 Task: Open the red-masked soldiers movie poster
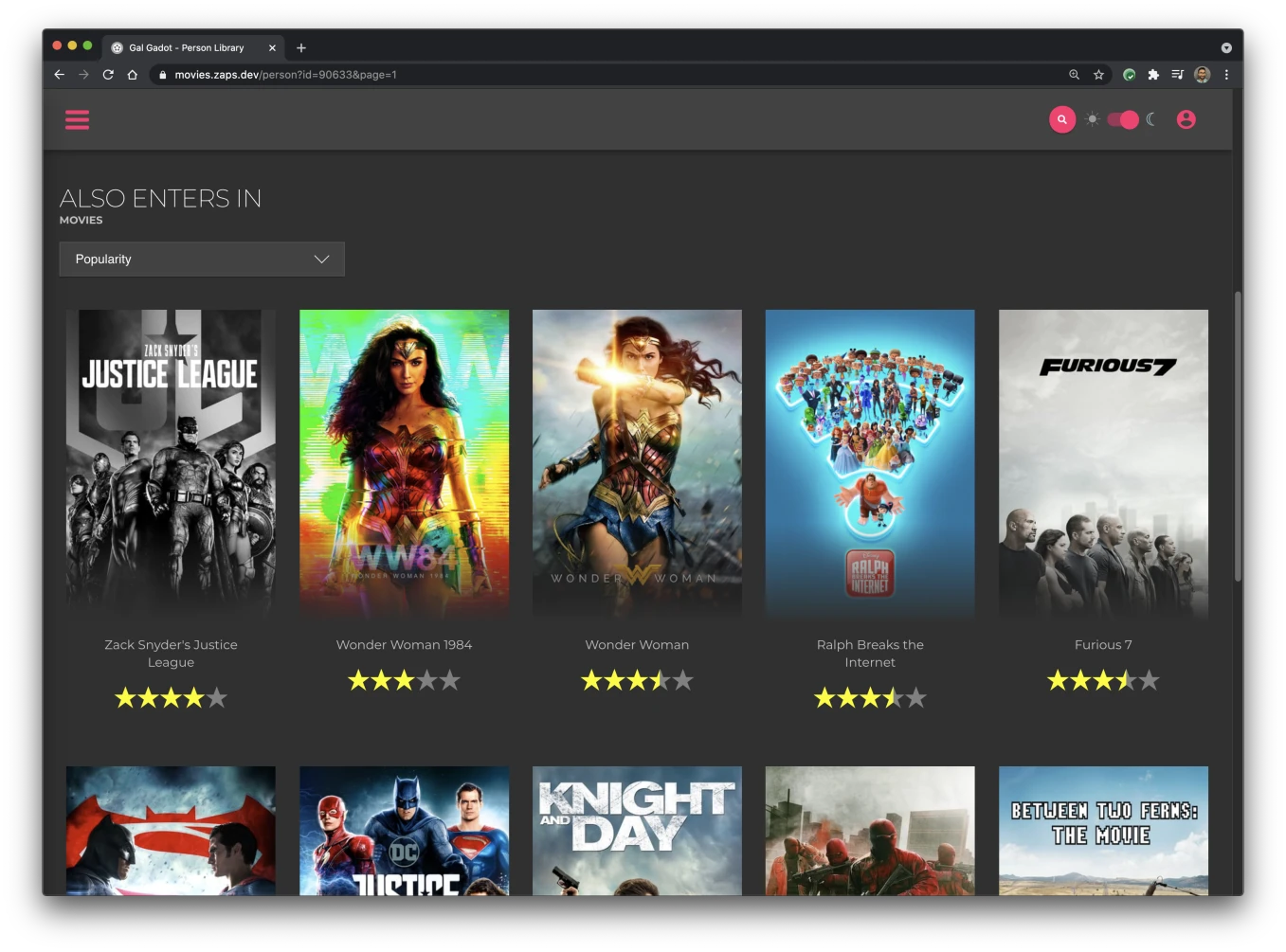870,831
